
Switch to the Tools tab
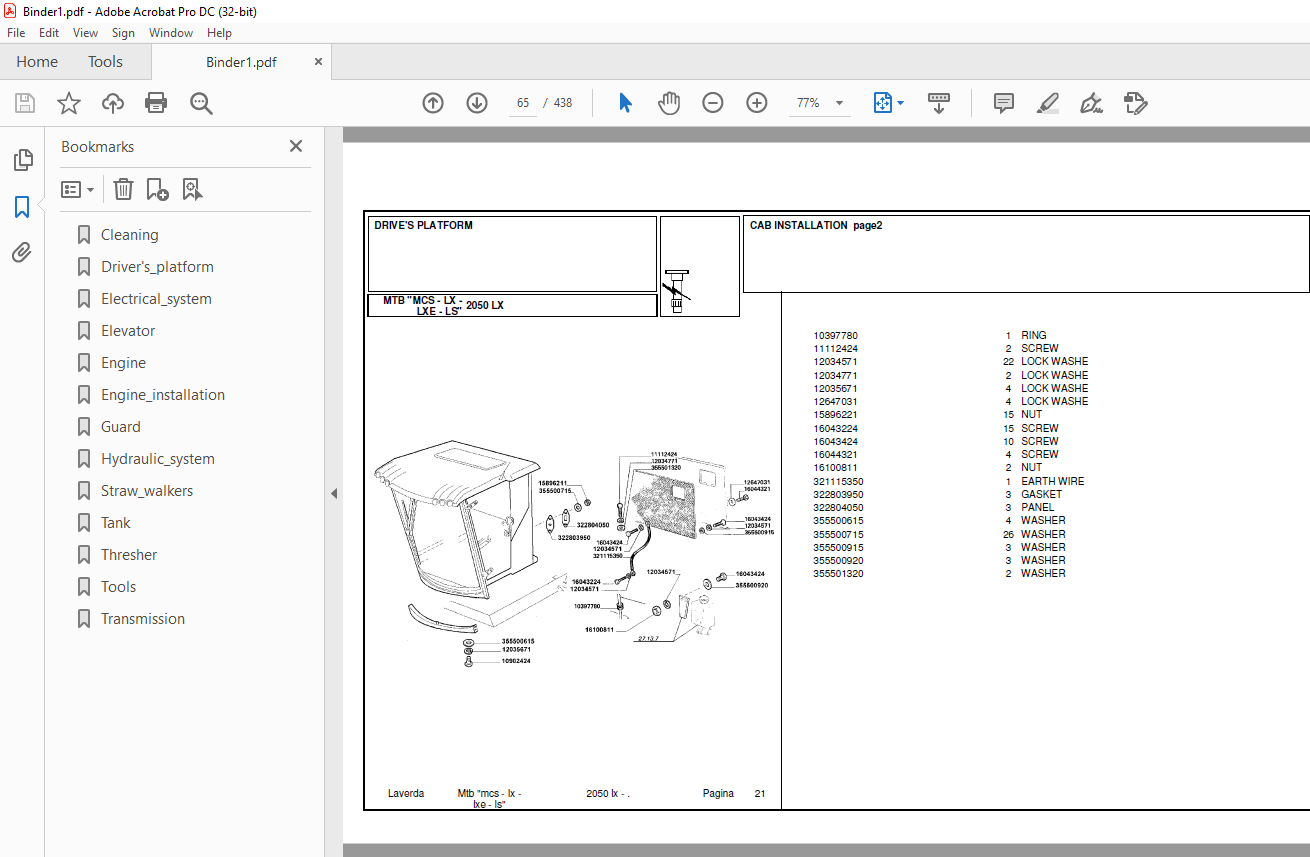click(105, 62)
